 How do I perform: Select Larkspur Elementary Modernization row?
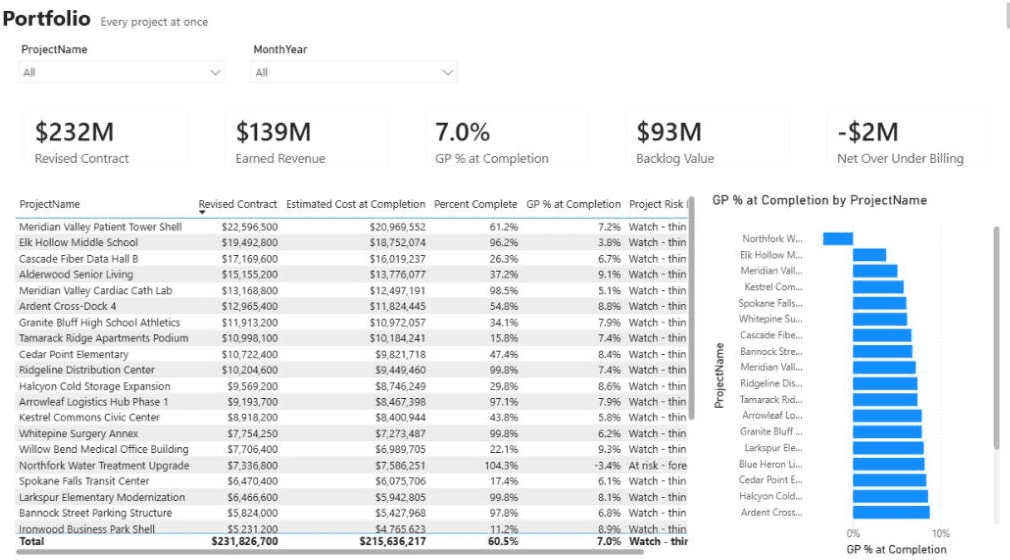tap(352, 497)
